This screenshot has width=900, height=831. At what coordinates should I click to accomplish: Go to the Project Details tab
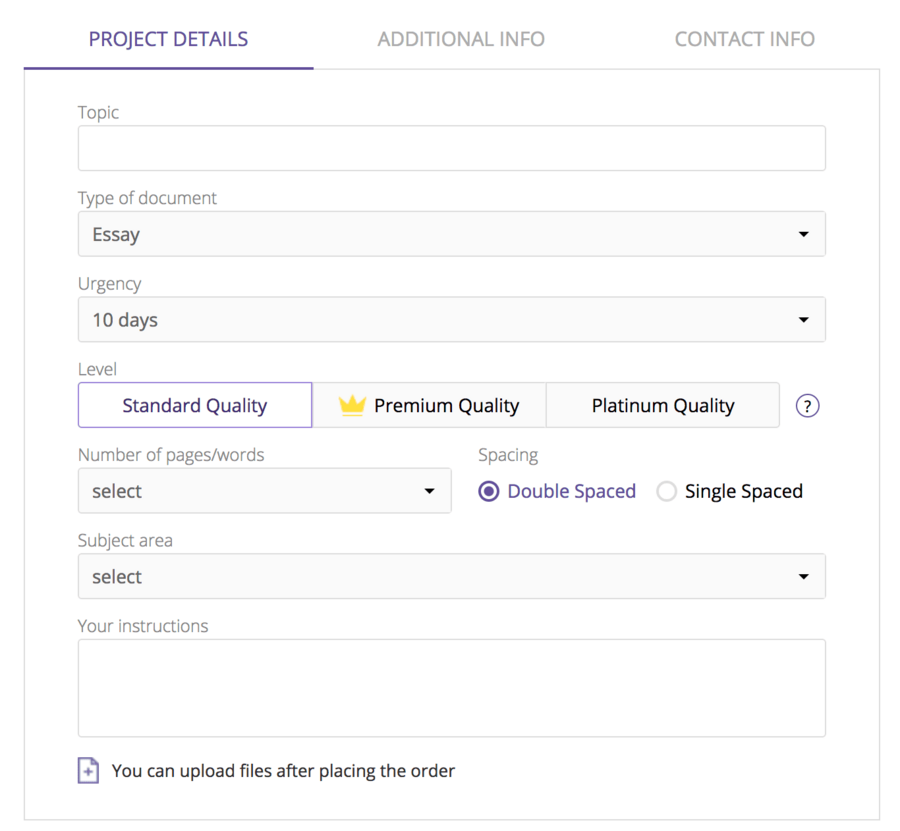click(168, 39)
